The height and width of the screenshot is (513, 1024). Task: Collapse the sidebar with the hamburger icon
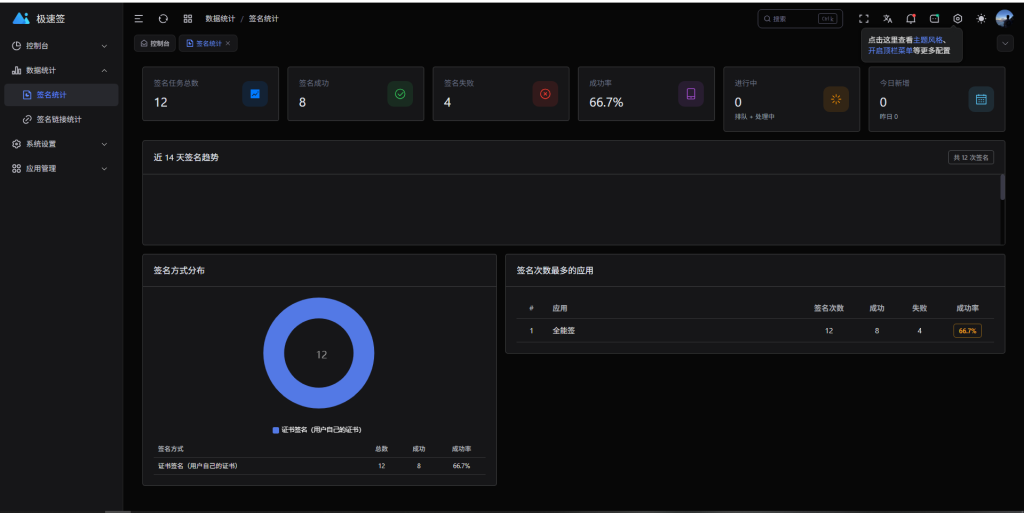(x=138, y=19)
